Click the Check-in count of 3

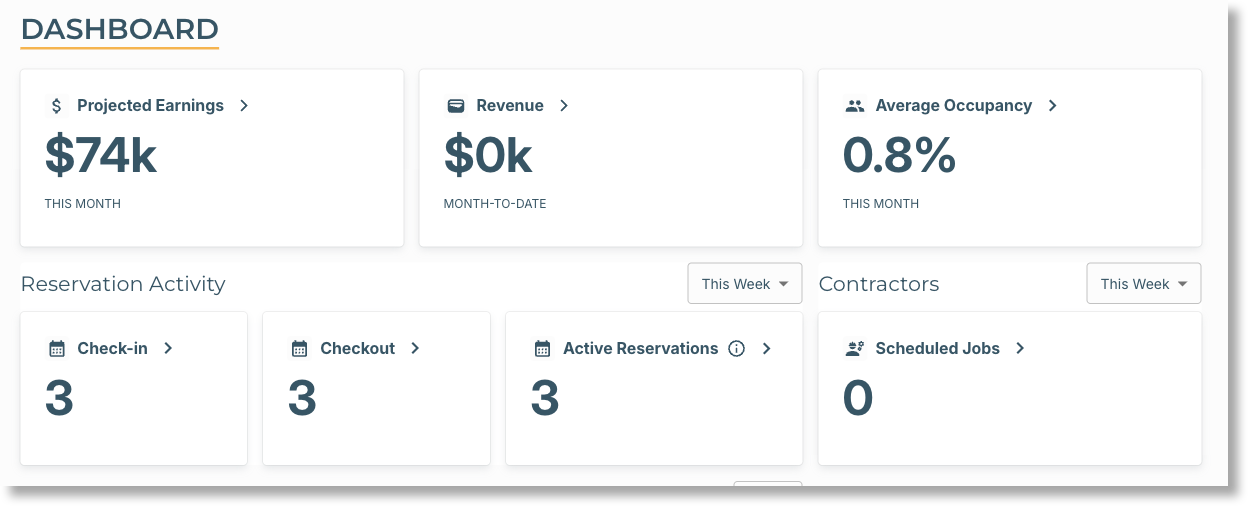point(59,398)
